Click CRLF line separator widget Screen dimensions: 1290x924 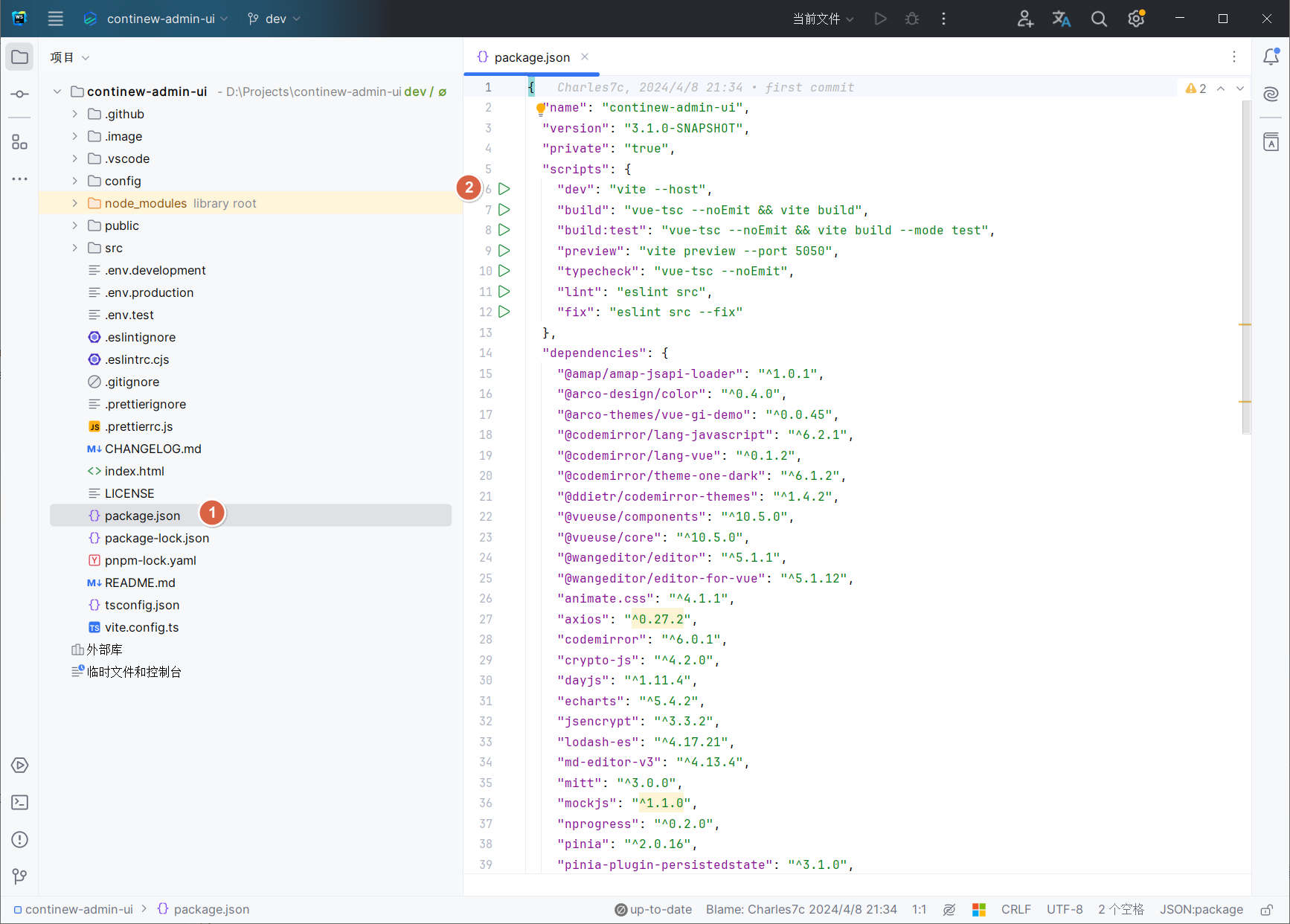tap(1015, 910)
